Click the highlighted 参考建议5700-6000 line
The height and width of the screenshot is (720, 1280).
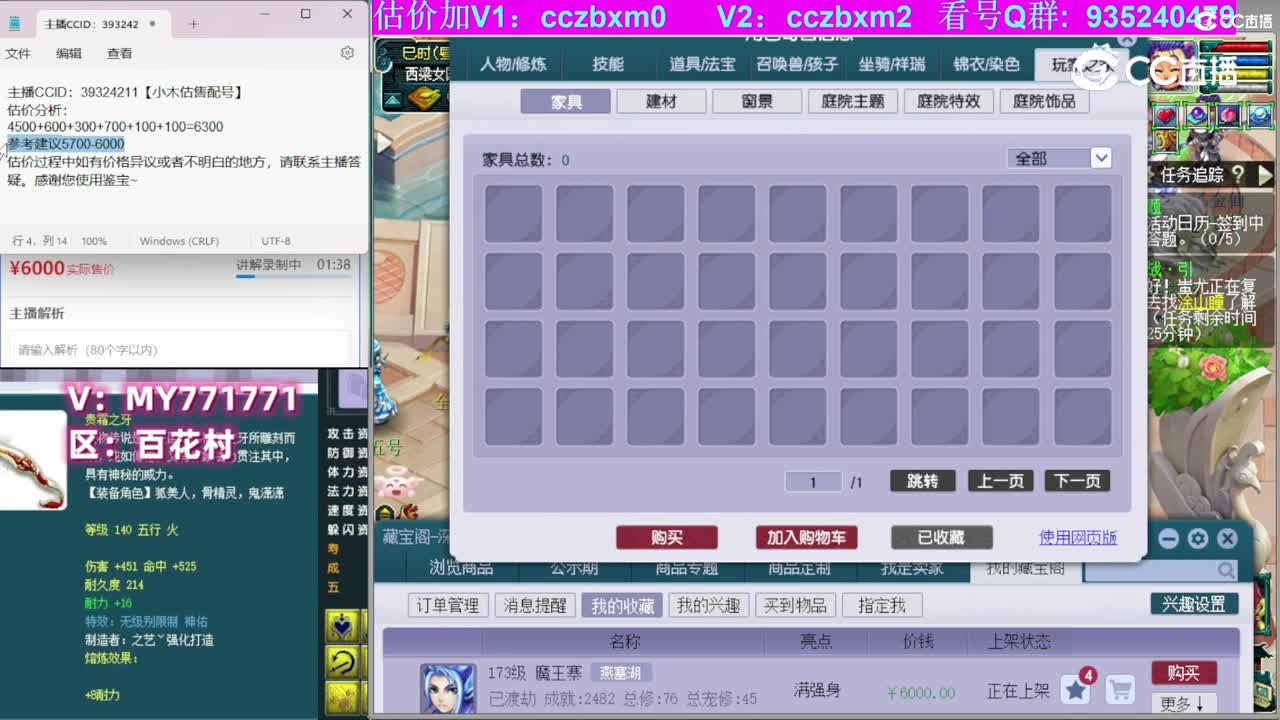point(66,144)
